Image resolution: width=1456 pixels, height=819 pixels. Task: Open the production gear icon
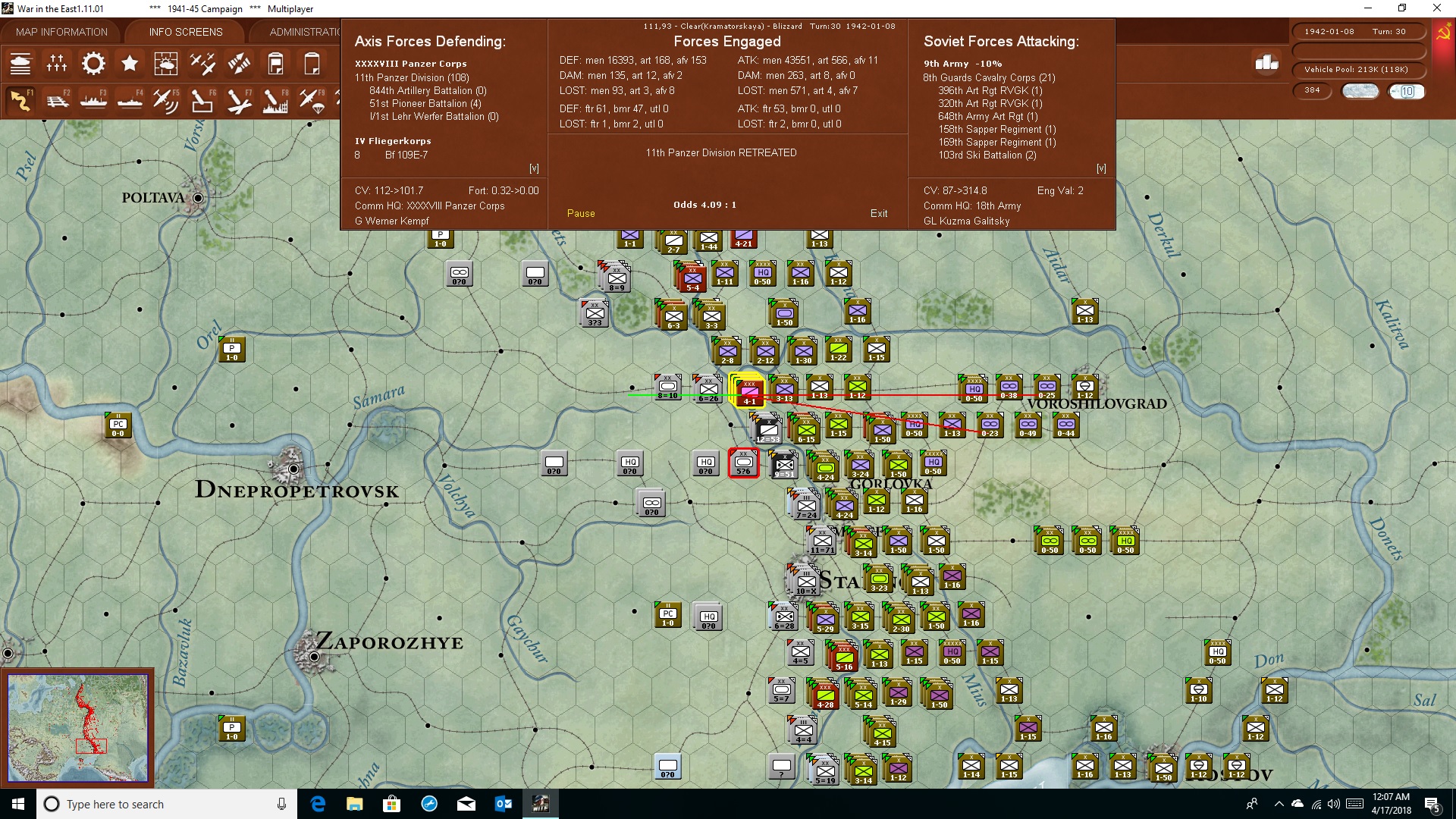point(93,64)
